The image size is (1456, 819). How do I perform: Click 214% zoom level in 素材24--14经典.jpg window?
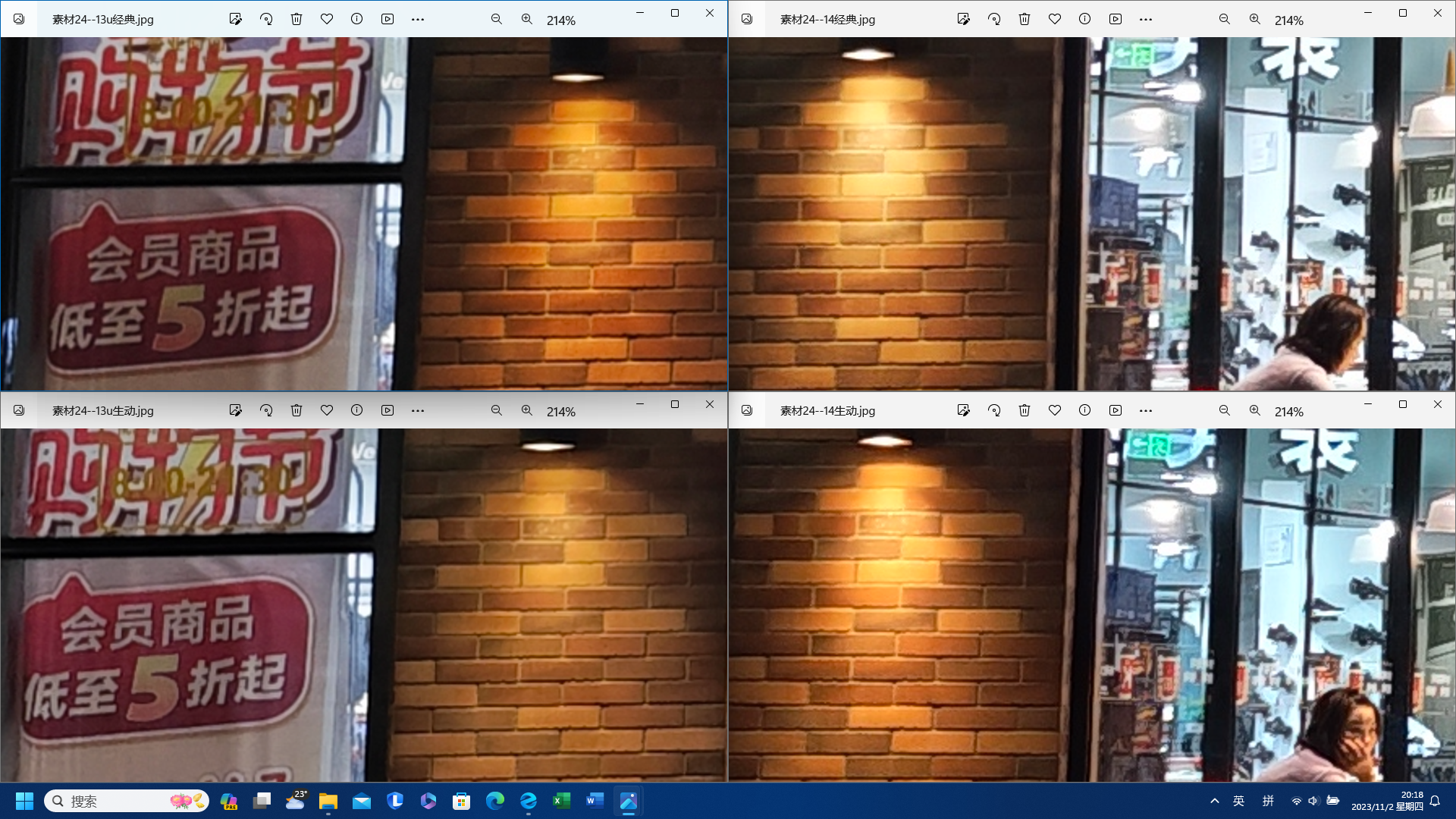tap(1289, 20)
